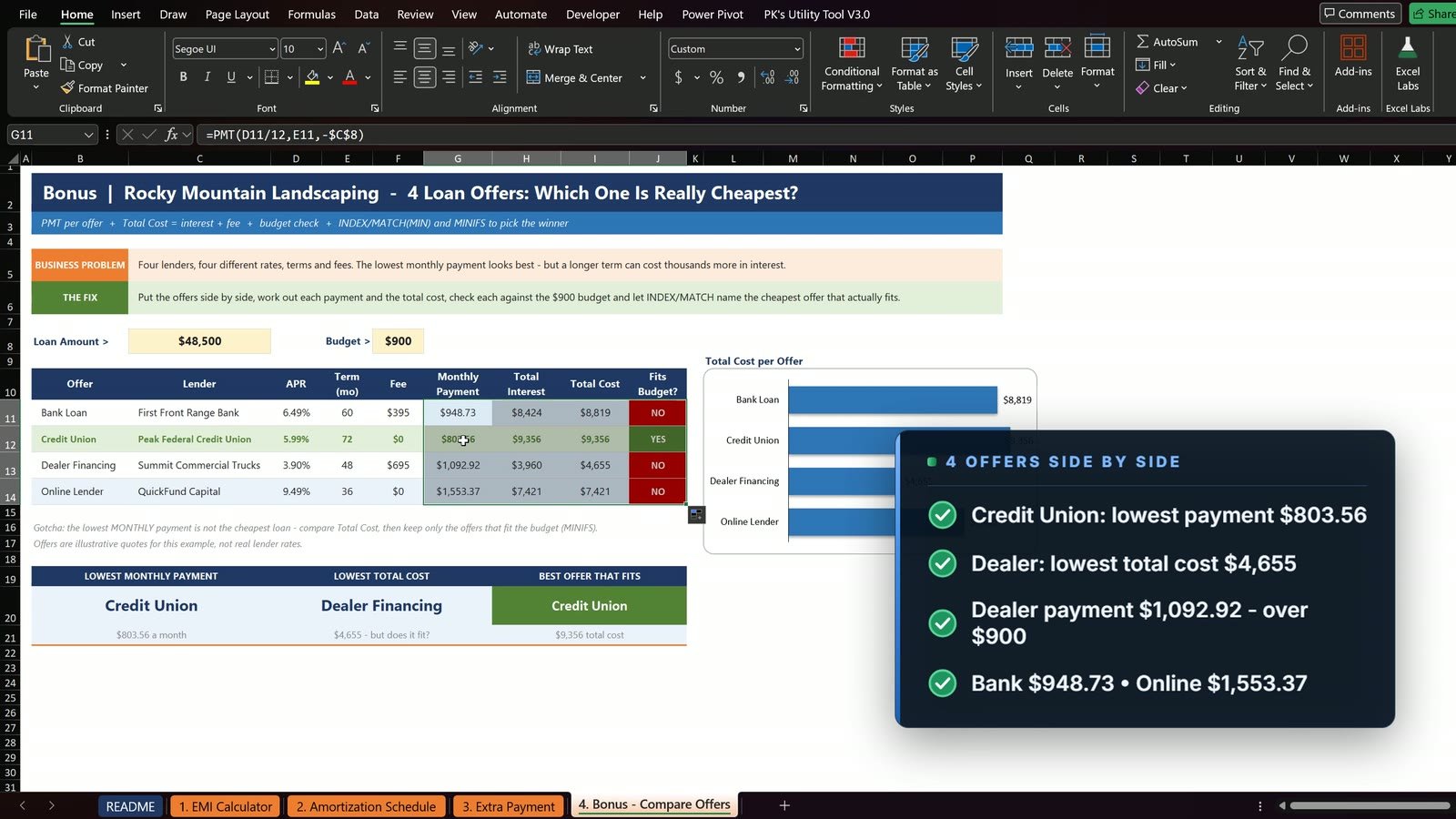Open the font size dropdown
Viewport: 1456px width, 819px height.
(319, 49)
